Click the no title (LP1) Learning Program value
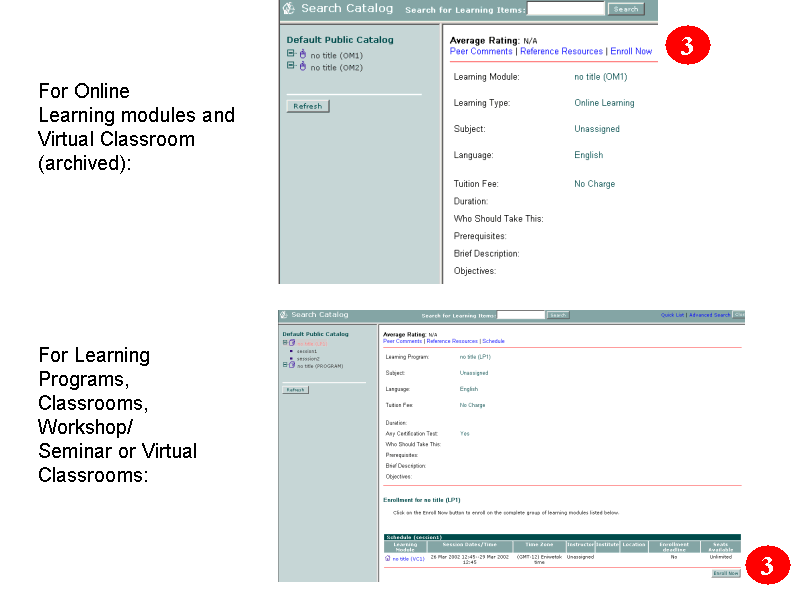 pos(475,357)
